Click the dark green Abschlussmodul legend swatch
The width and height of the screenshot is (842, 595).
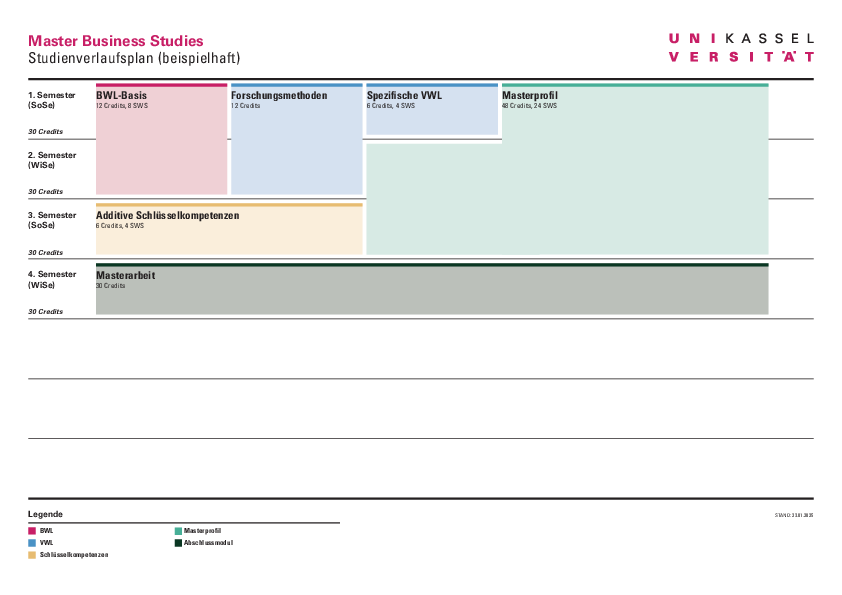(178, 543)
